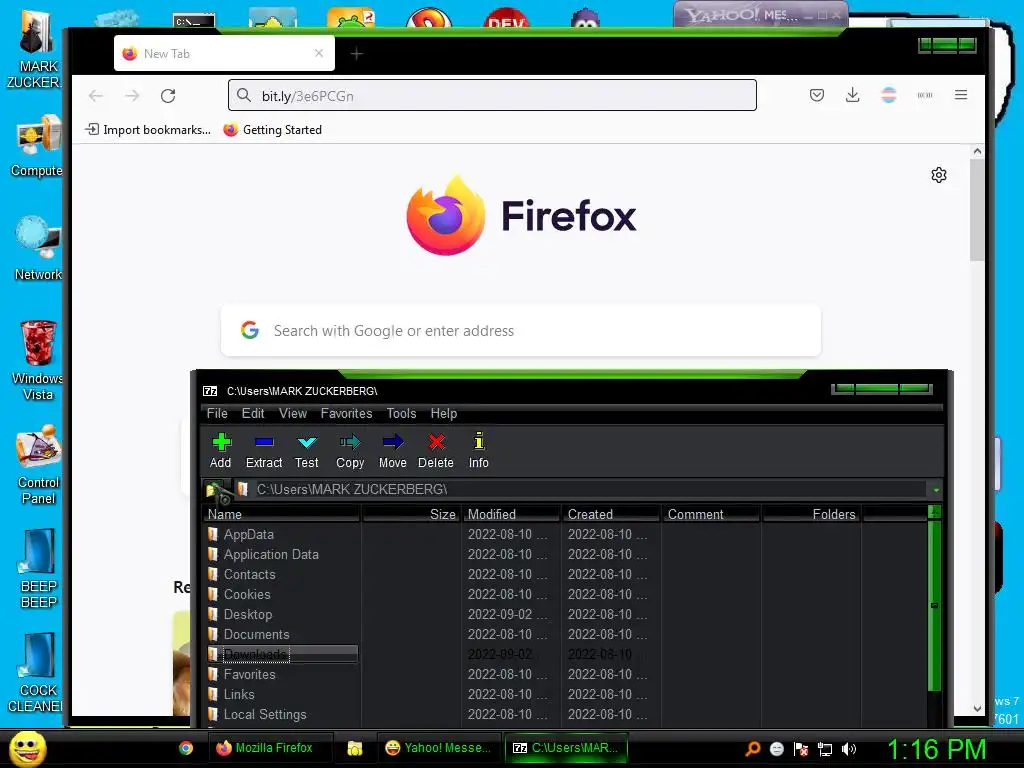Open the Favorites menu in 7-Zip
The image size is (1024, 768).
346,413
